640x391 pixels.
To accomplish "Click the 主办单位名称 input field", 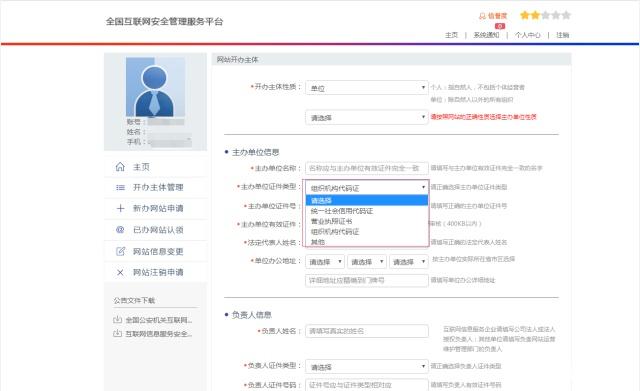I will [367, 168].
